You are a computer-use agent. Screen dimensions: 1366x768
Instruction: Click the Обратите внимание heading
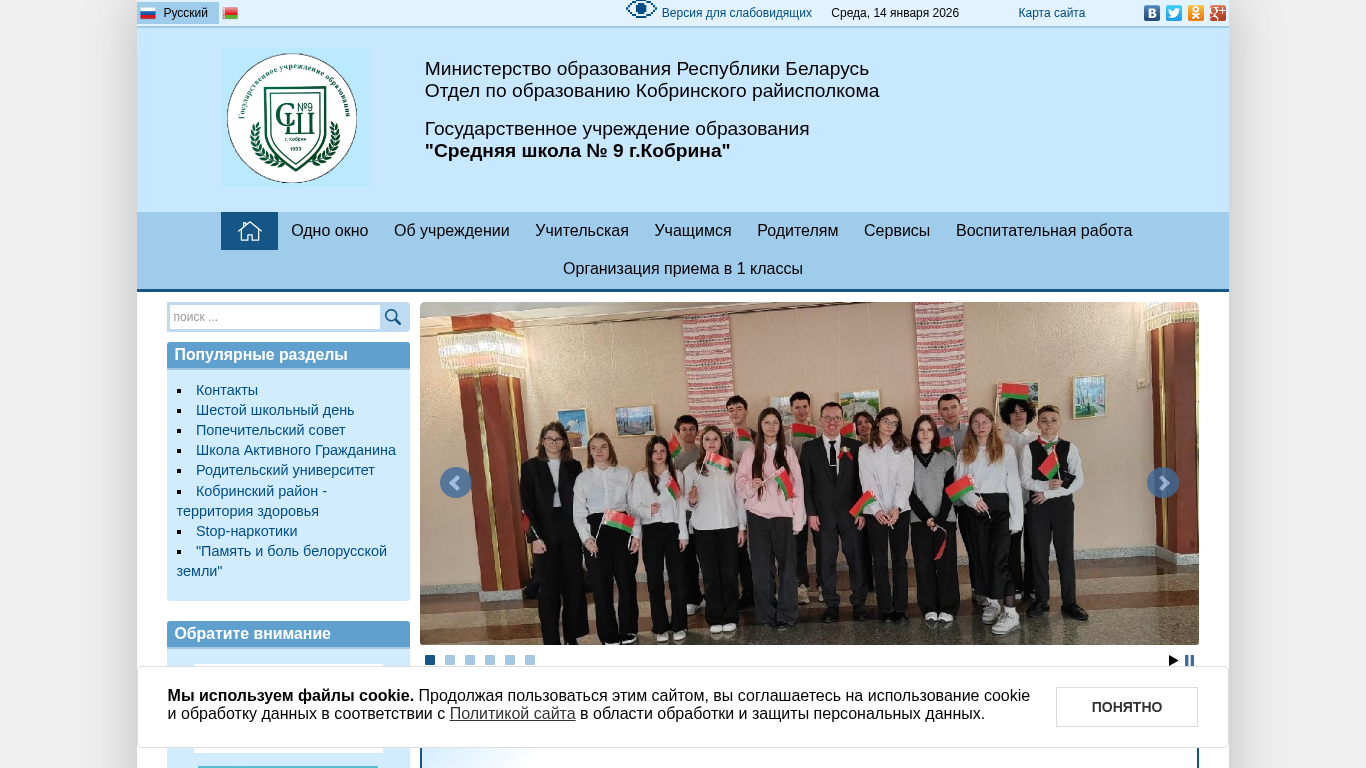(253, 634)
